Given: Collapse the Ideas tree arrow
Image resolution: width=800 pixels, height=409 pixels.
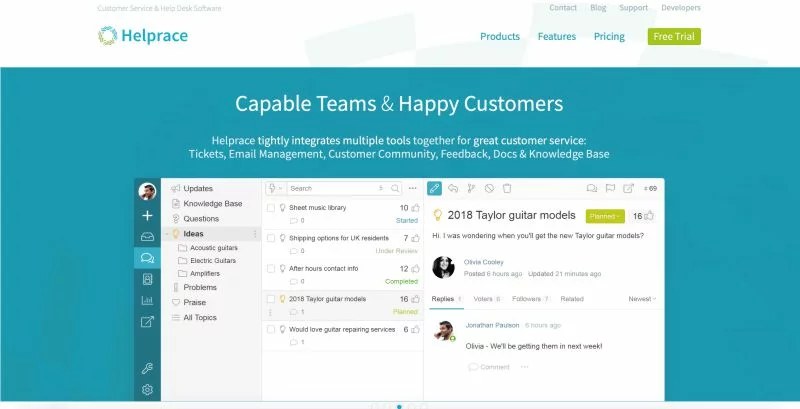Looking at the screenshot, I should click(167, 234).
